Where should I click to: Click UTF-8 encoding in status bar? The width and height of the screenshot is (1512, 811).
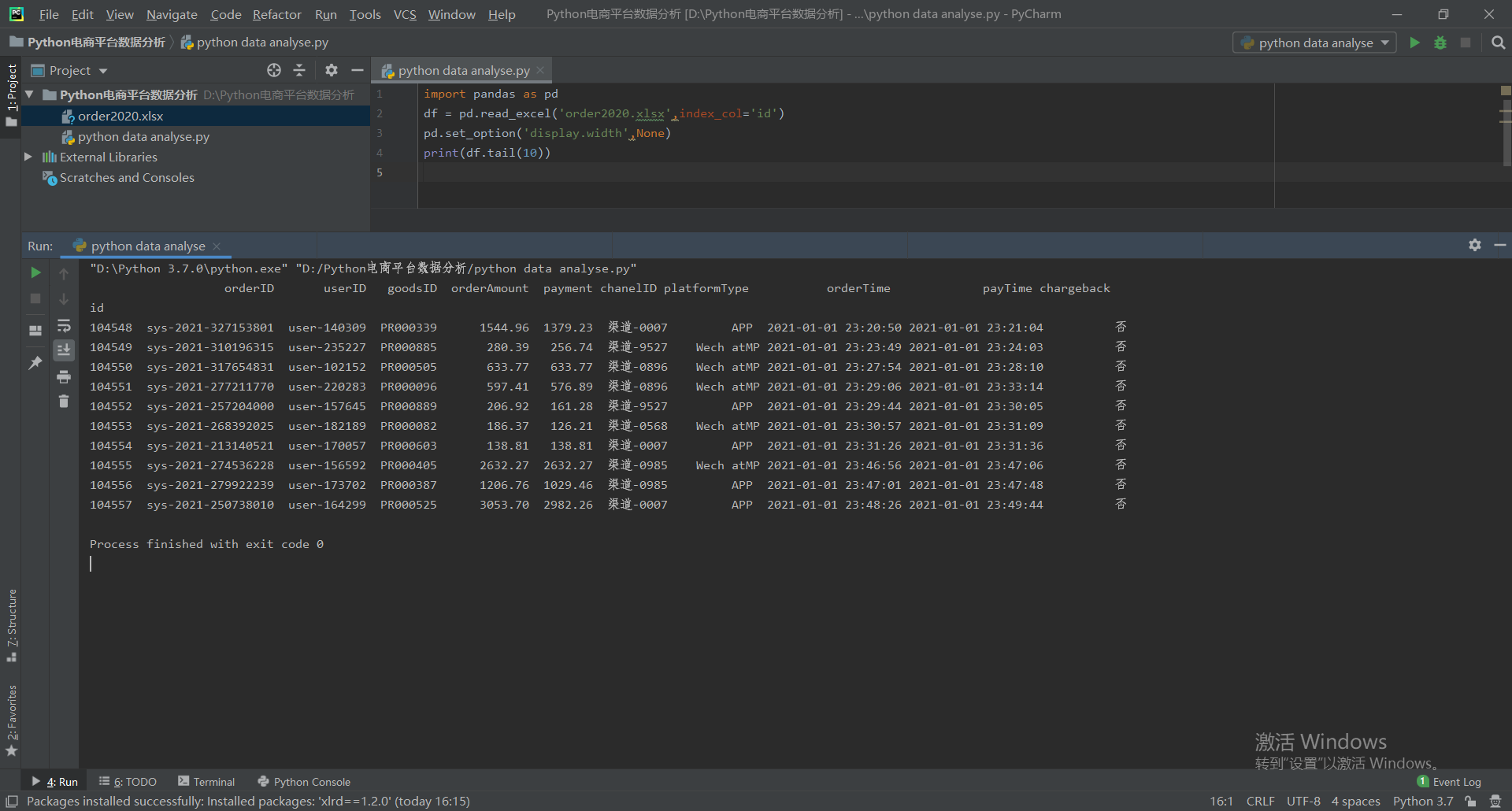1303,802
